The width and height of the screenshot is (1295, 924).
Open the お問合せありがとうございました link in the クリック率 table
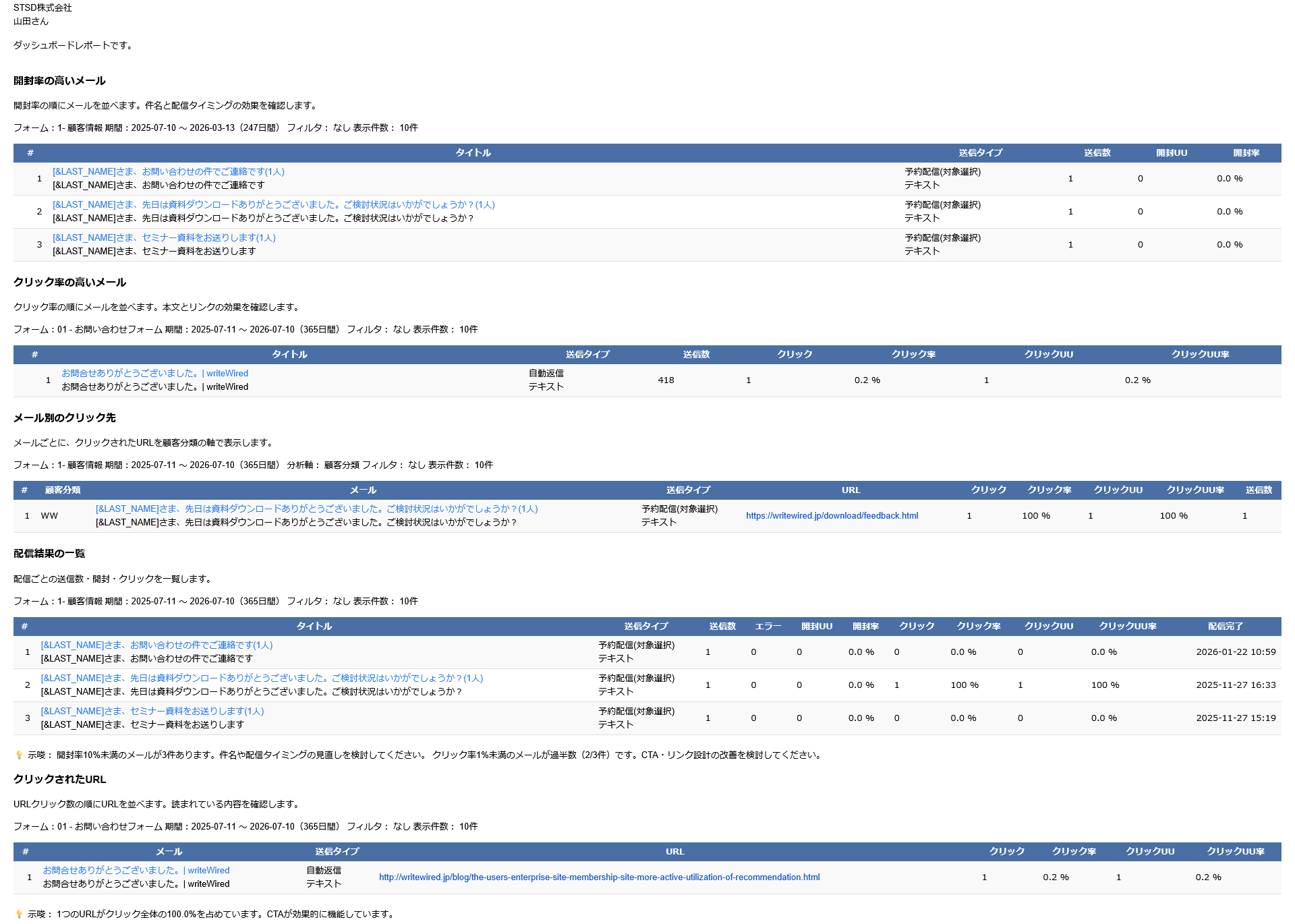[x=154, y=374]
